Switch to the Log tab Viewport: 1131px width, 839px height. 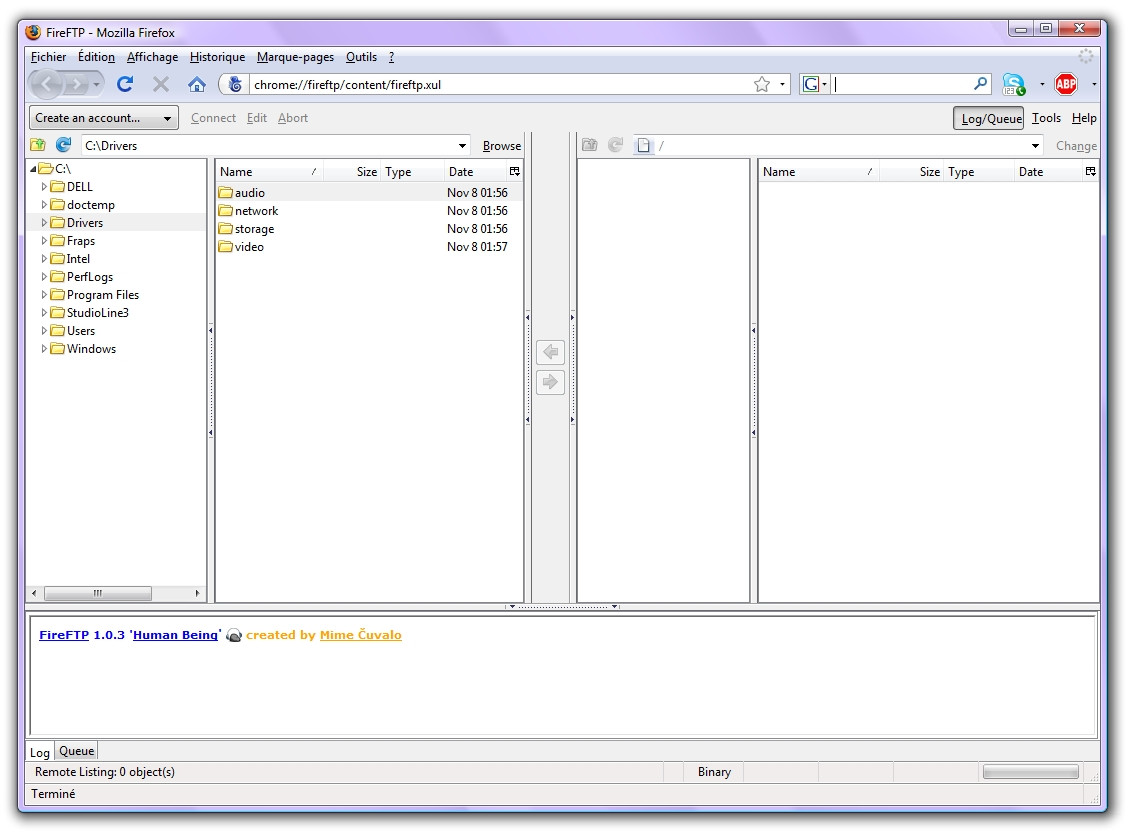pyautogui.click(x=40, y=752)
